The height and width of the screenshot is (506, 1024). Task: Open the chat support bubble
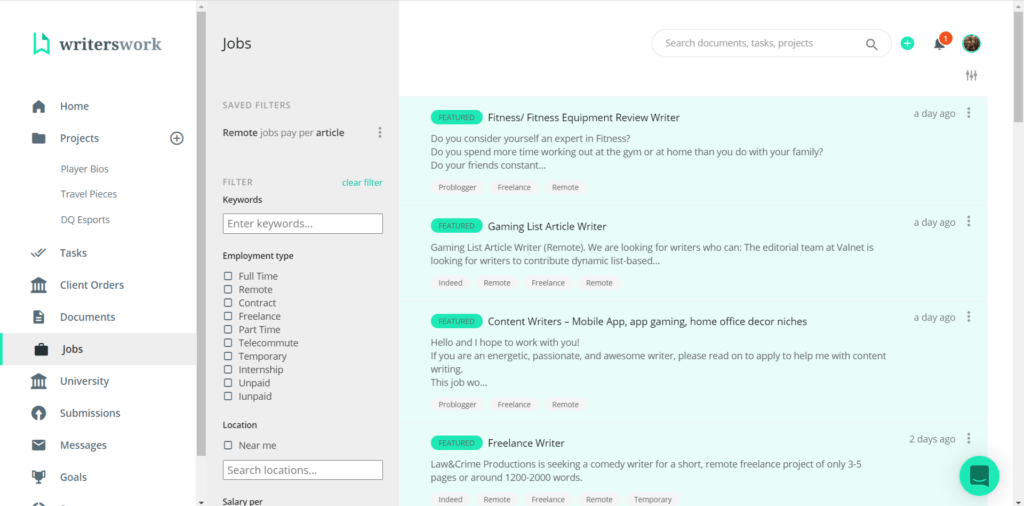coord(979,476)
